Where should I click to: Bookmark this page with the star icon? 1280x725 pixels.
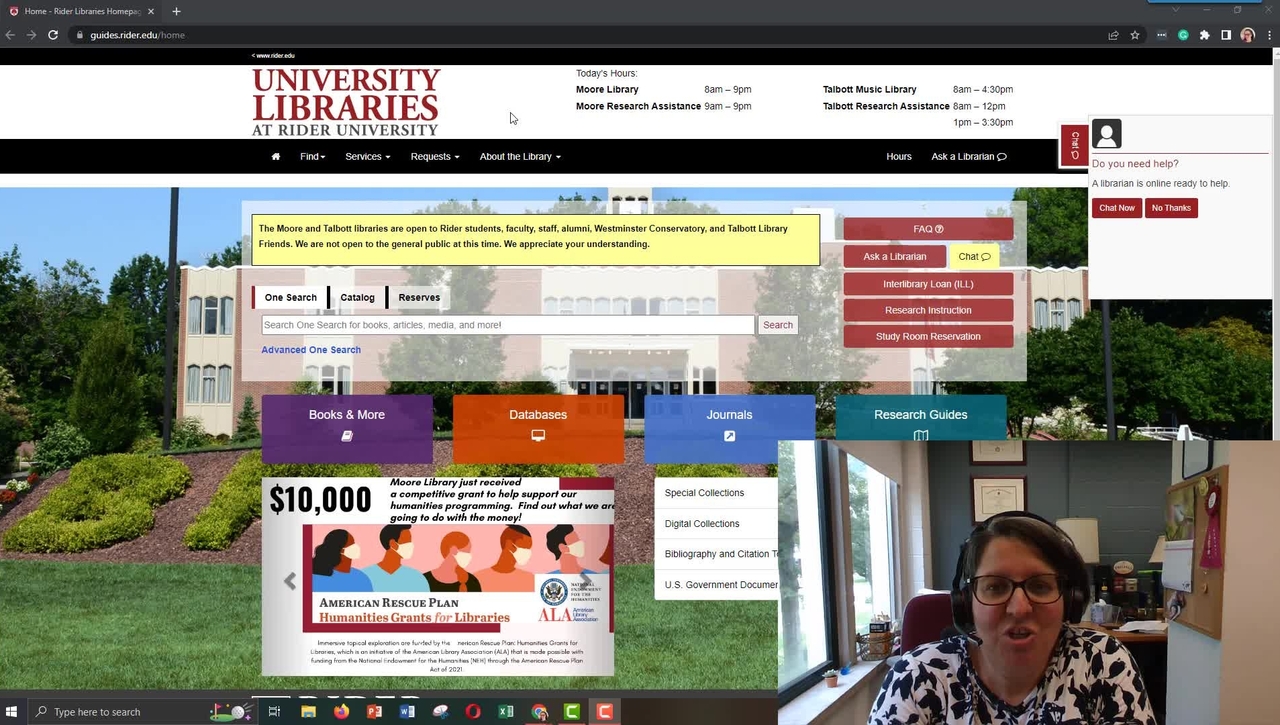(x=1135, y=35)
